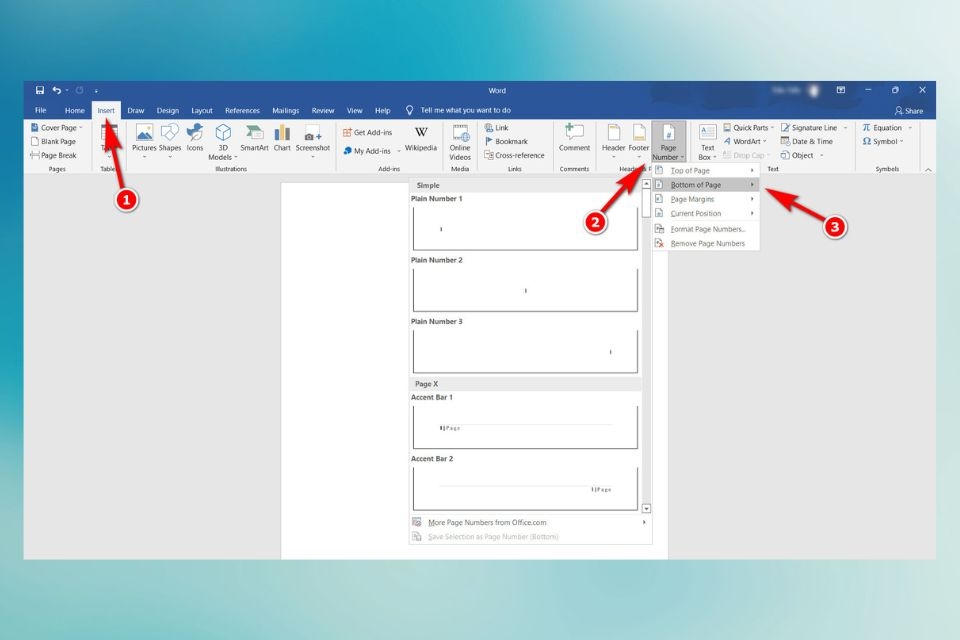Select the Plain Number 3 preview
The image size is (960, 640).
click(x=525, y=350)
